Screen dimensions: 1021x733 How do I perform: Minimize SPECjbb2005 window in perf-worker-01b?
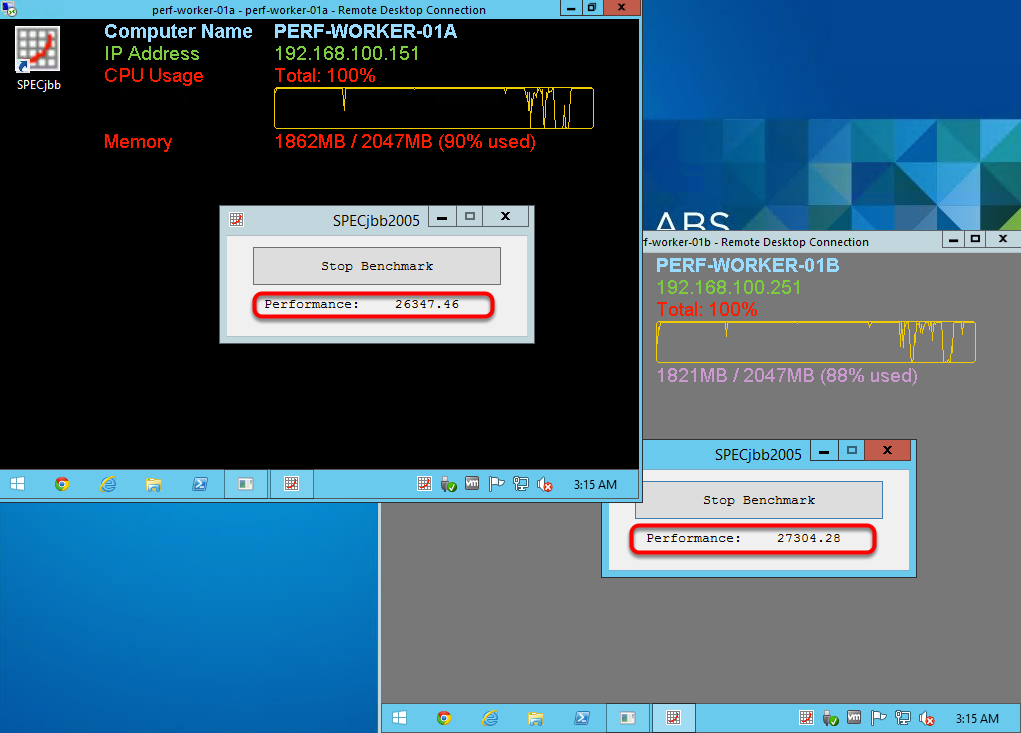click(x=824, y=450)
